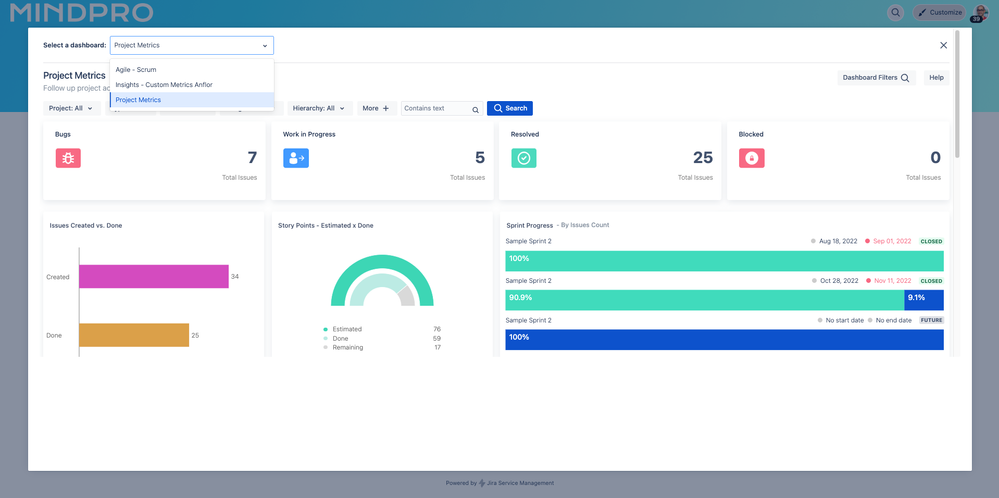Click the blue FUTURE sprint 100% bar
The image size is (999, 498).
pyautogui.click(x=724, y=339)
